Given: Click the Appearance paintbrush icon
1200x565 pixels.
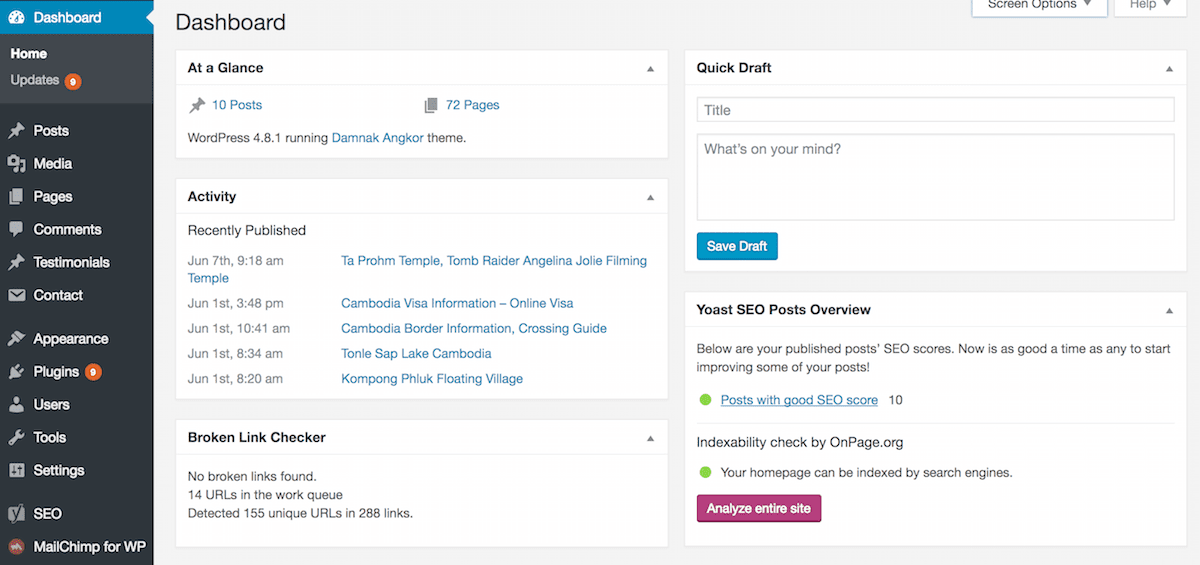Looking at the screenshot, I should [16, 339].
